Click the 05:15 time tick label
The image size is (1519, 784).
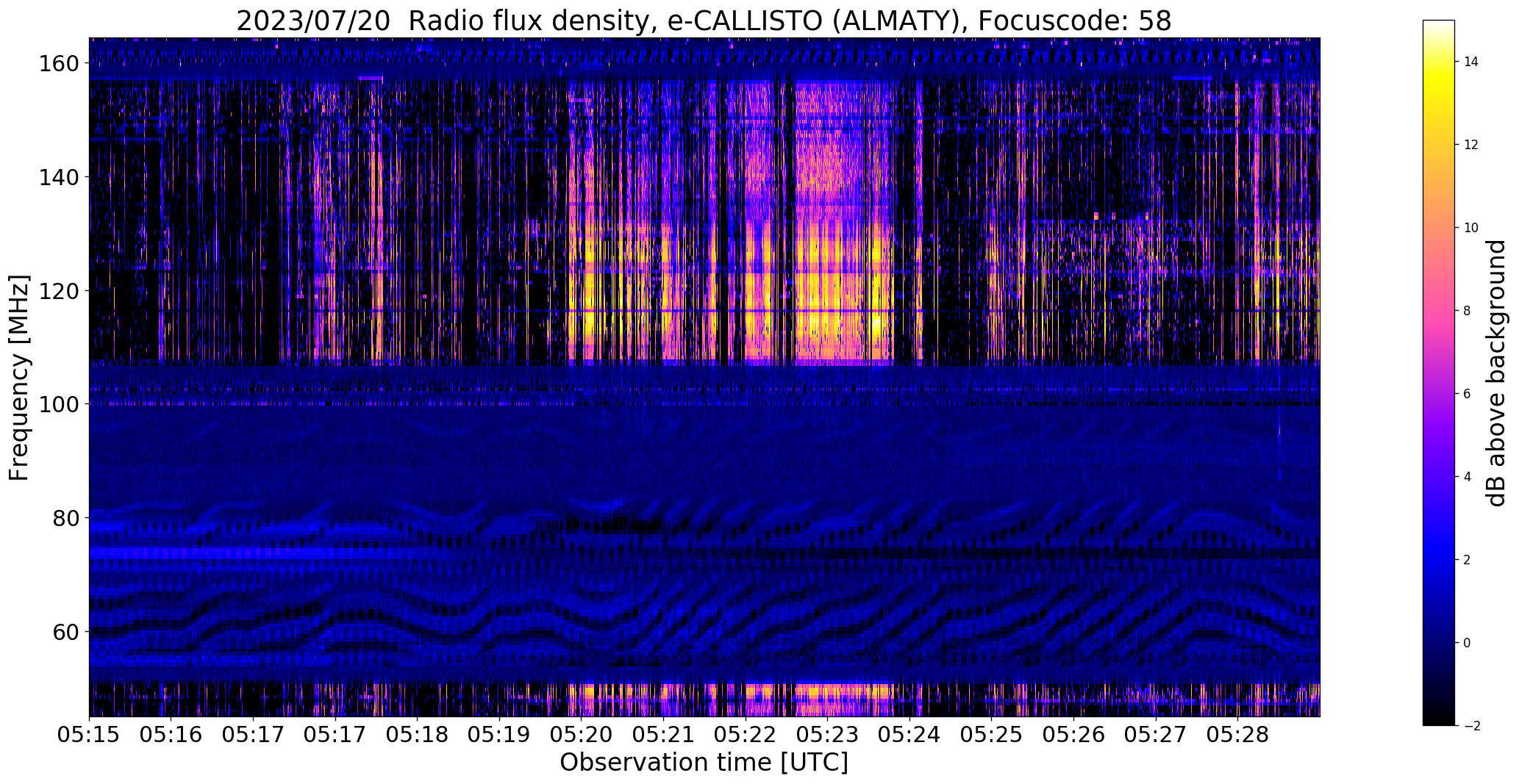coord(89,735)
